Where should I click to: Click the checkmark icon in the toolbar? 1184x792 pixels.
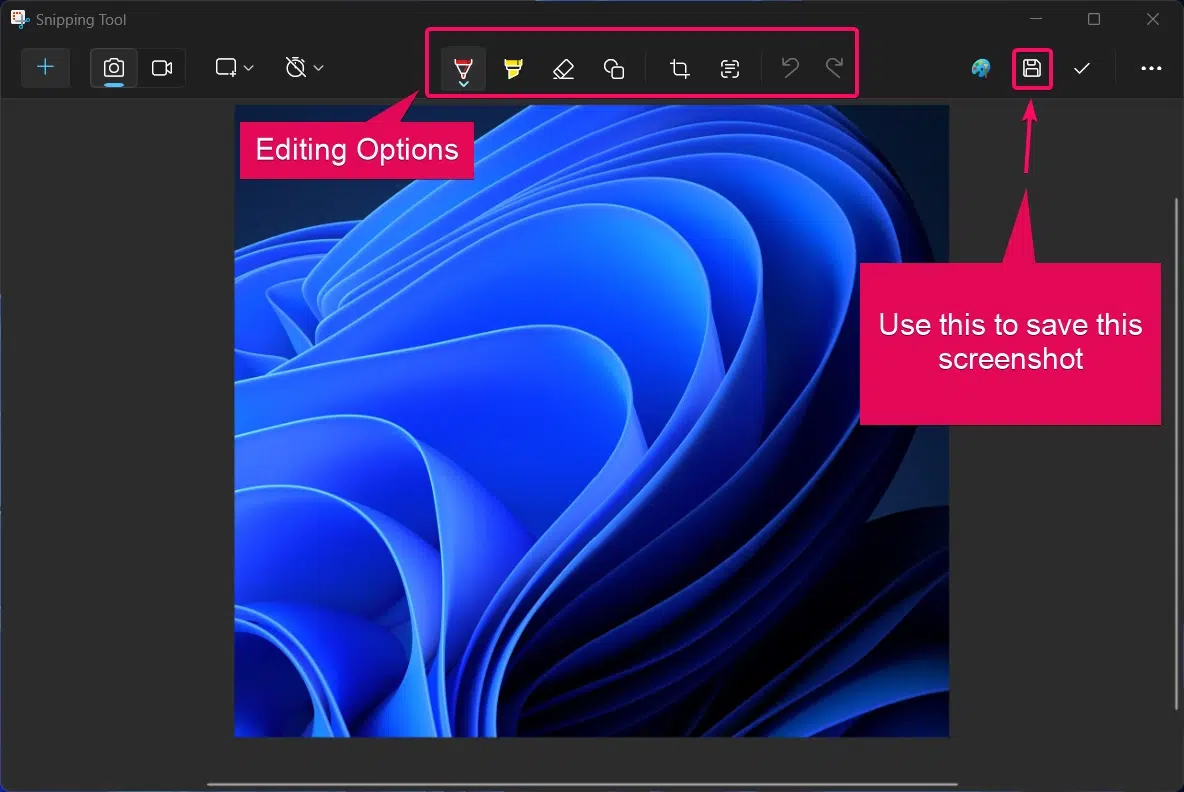(x=1081, y=69)
